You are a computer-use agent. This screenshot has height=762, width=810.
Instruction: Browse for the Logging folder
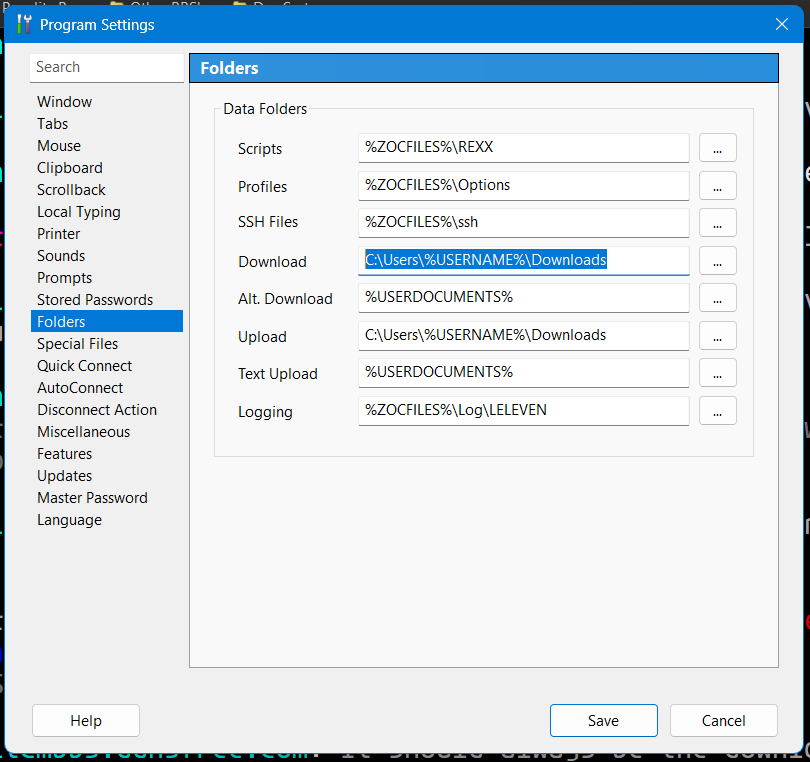tap(717, 411)
